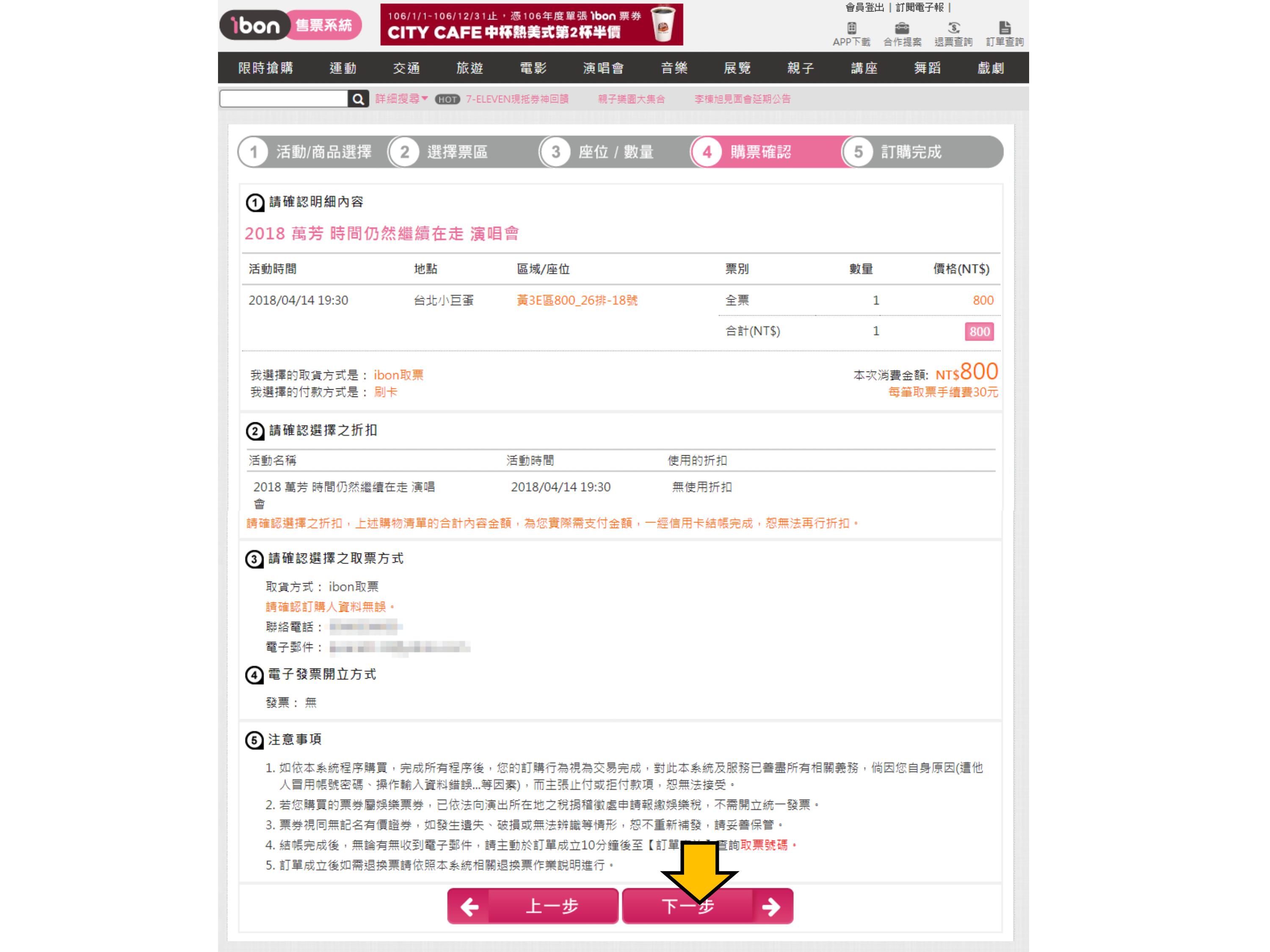Image resolution: width=1270 pixels, height=952 pixels.
Task: Click the 親子樂園大集合 link
Action: pyautogui.click(x=631, y=99)
